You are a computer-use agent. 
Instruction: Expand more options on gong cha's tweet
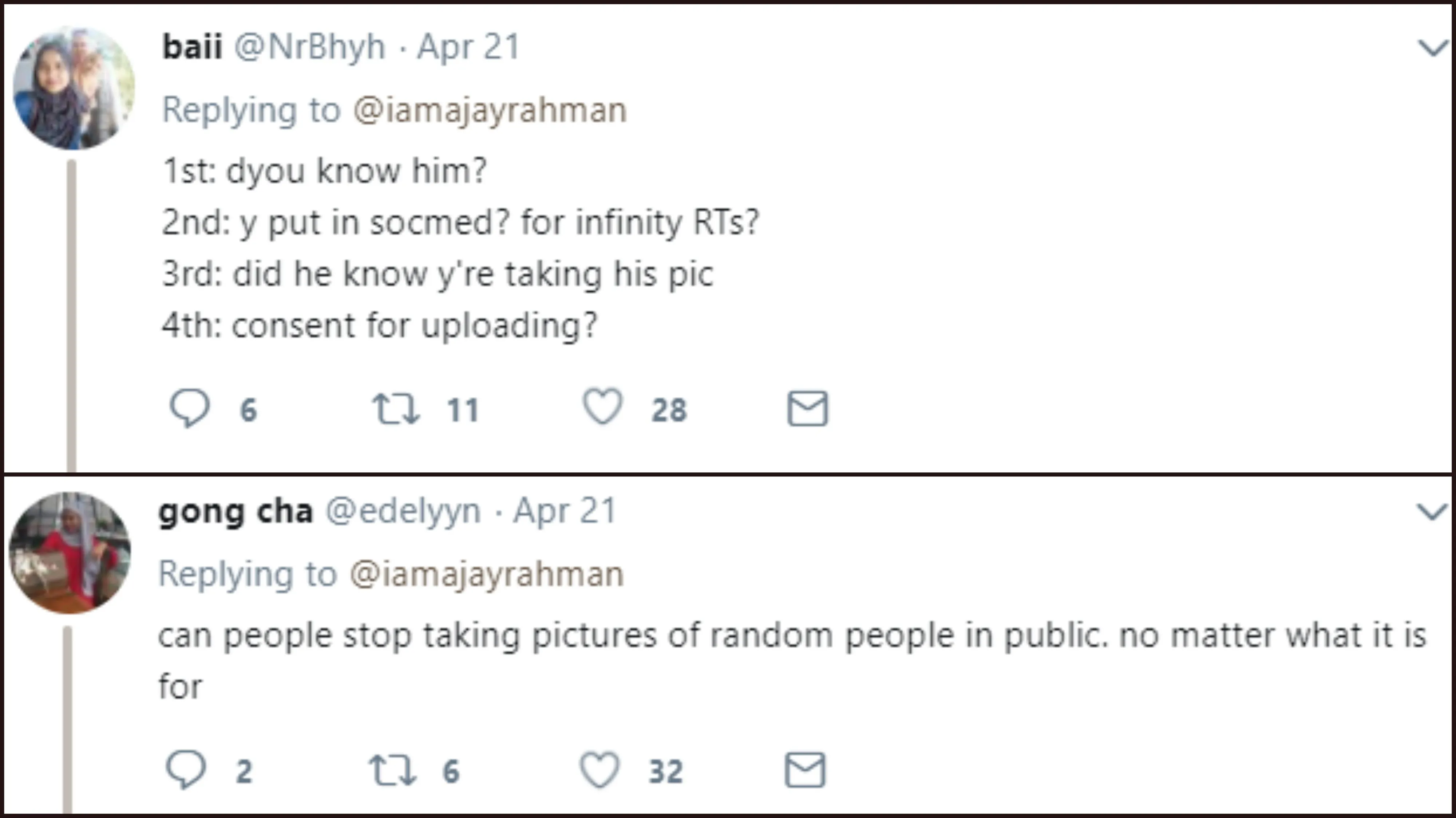click(x=1432, y=512)
